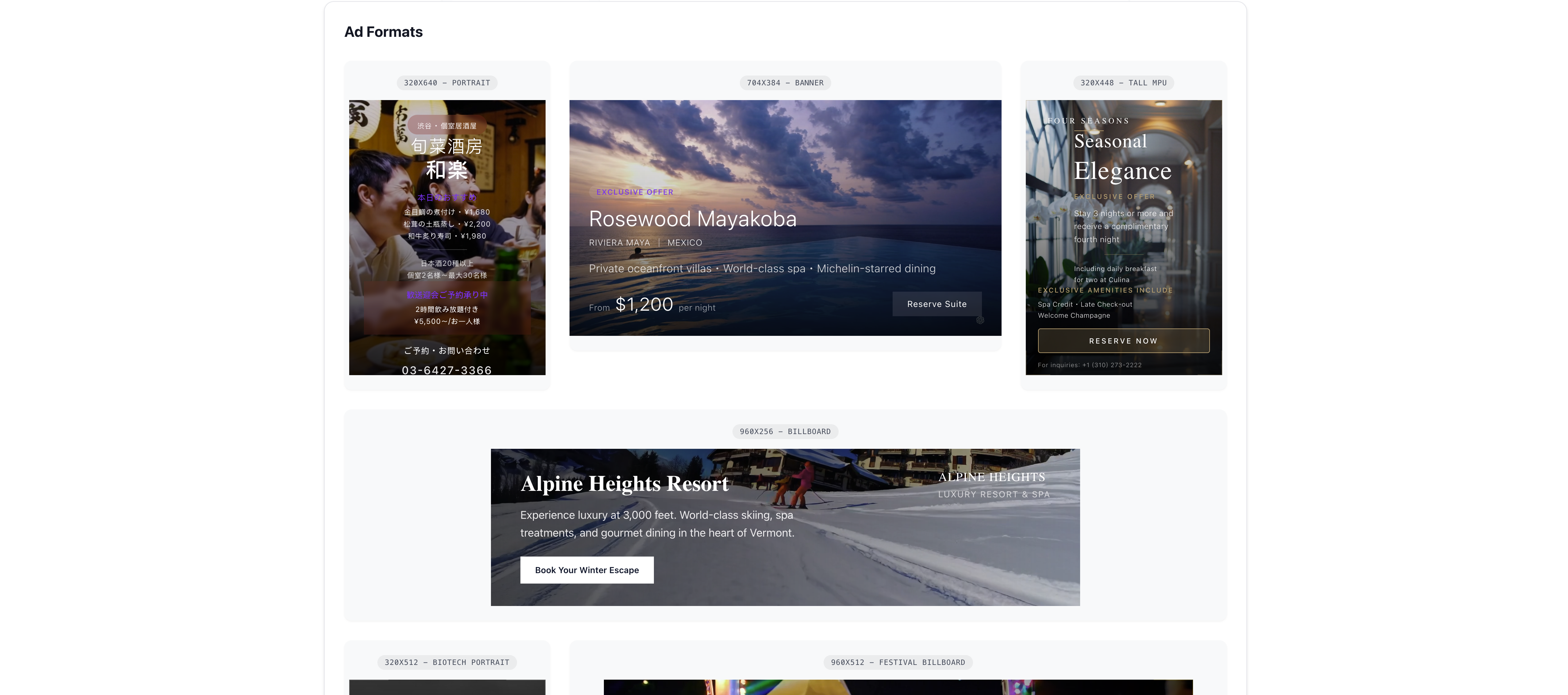Click the Rosewood Mayakoba title
Image resolution: width=1568 pixels, height=695 pixels.
tap(693, 219)
